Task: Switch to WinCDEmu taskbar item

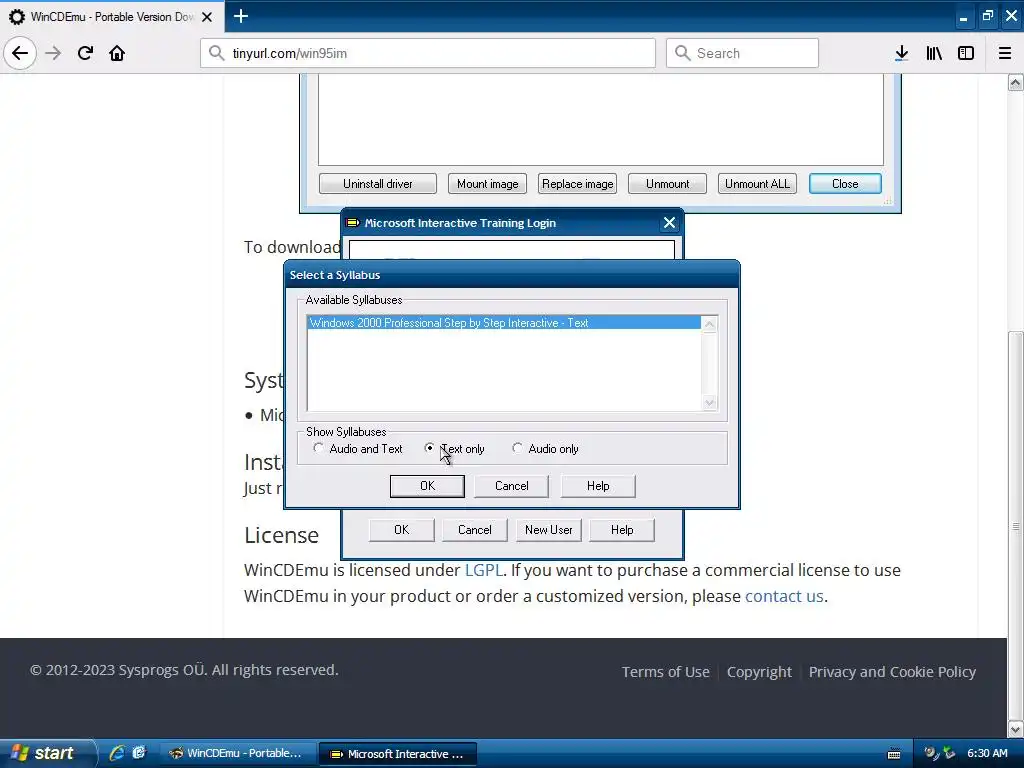Action: pyautogui.click(x=237, y=754)
